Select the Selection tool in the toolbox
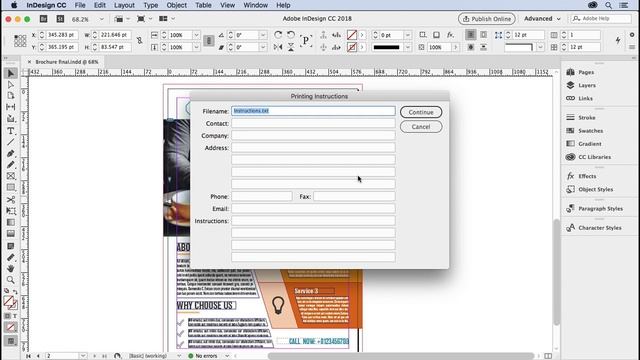This screenshot has height=360, width=640. (11, 73)
